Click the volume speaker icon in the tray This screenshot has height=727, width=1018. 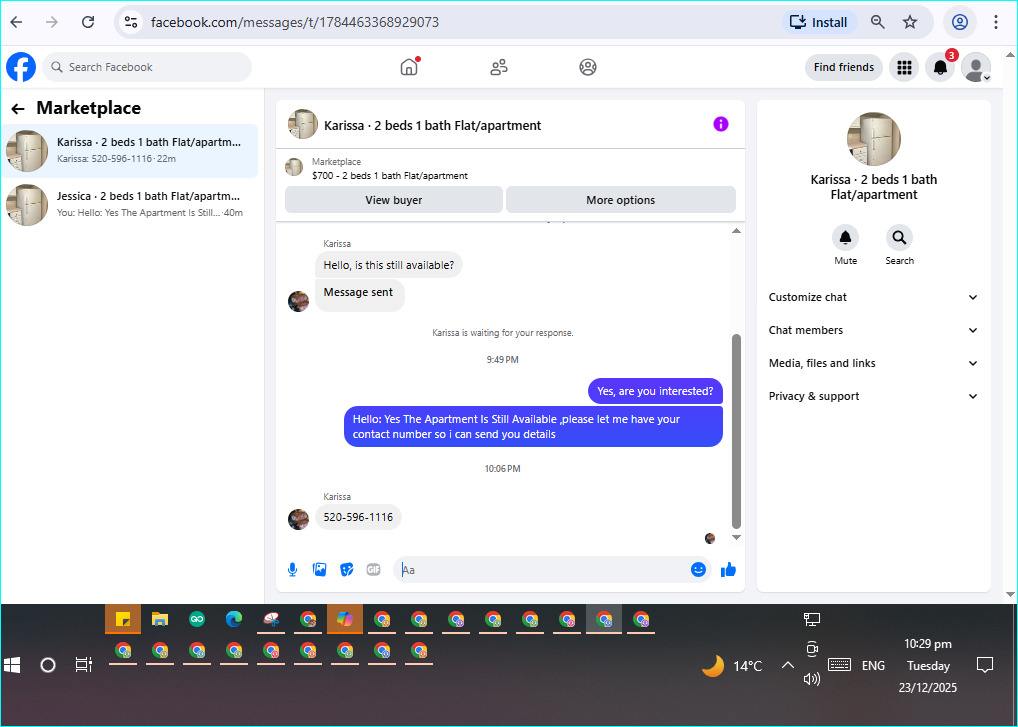pos(812,679)
